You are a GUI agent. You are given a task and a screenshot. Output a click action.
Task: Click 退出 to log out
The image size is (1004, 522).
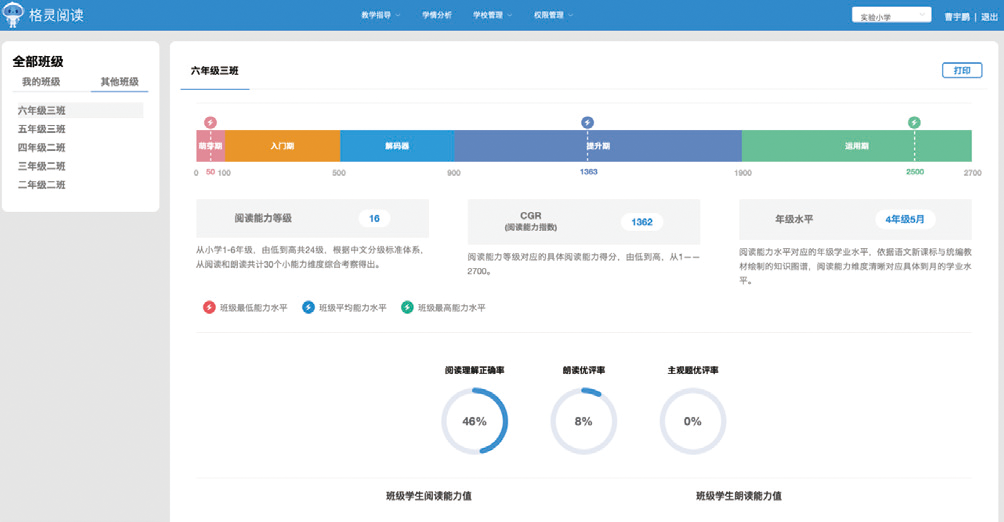989,17
